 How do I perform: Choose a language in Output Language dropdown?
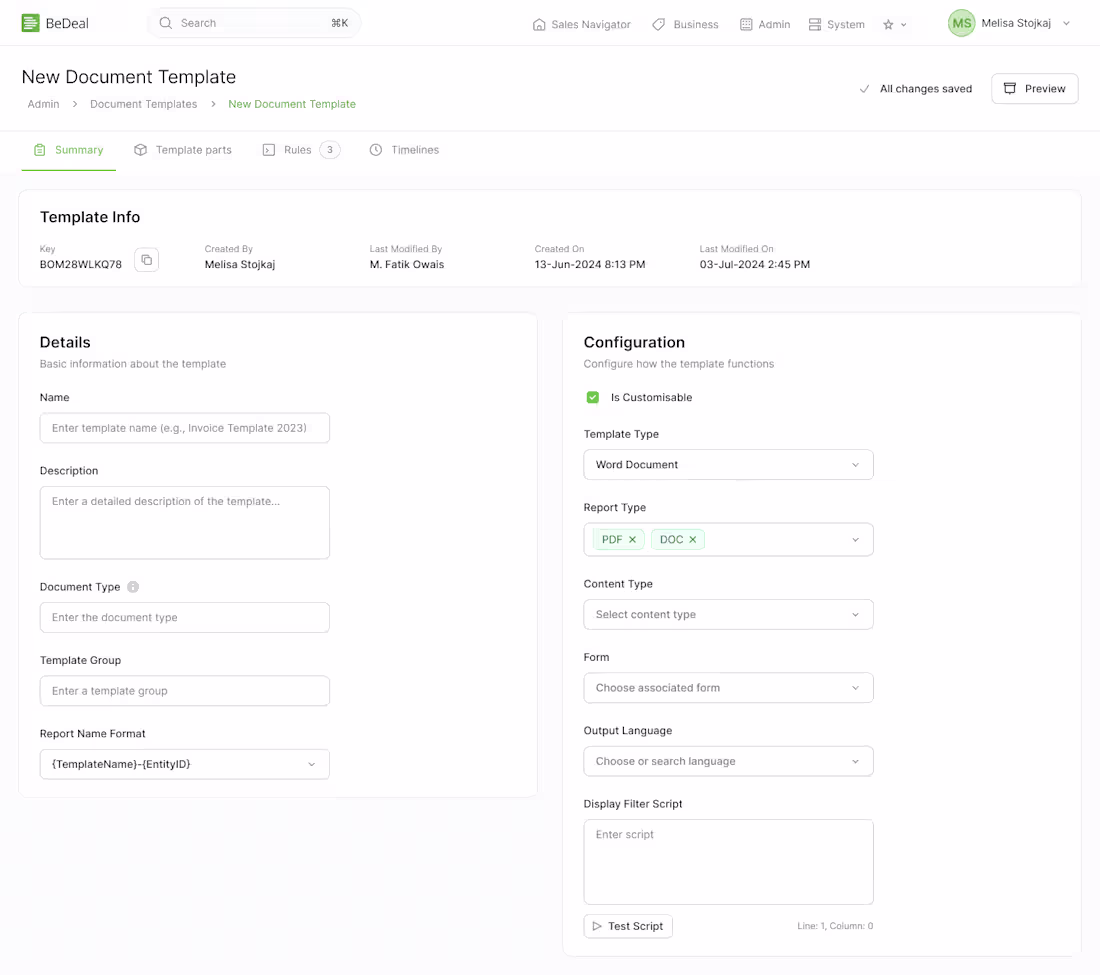pyautogui.click(x=728, y=761)
